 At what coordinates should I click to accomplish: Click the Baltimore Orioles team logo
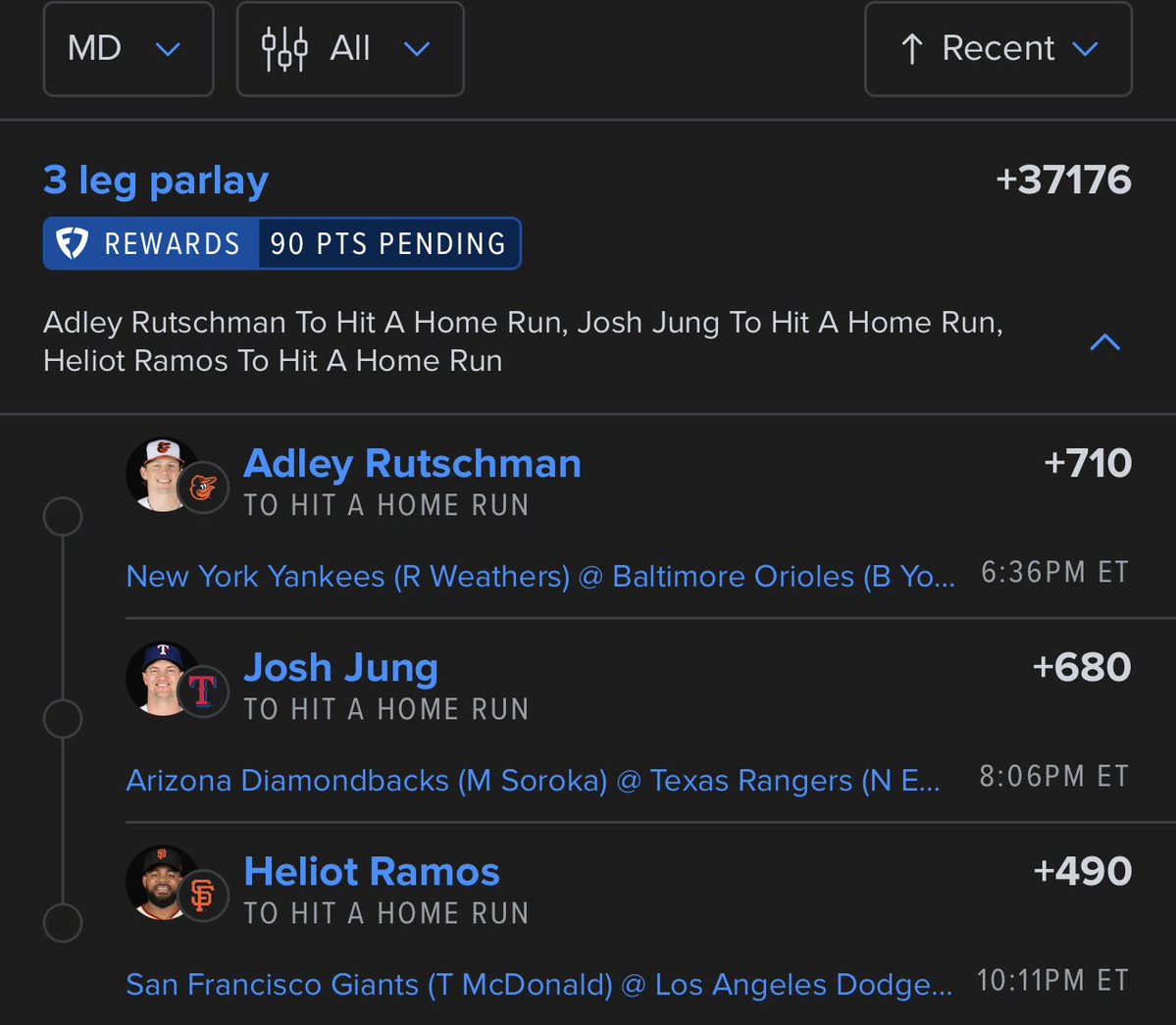click(203, 487)
